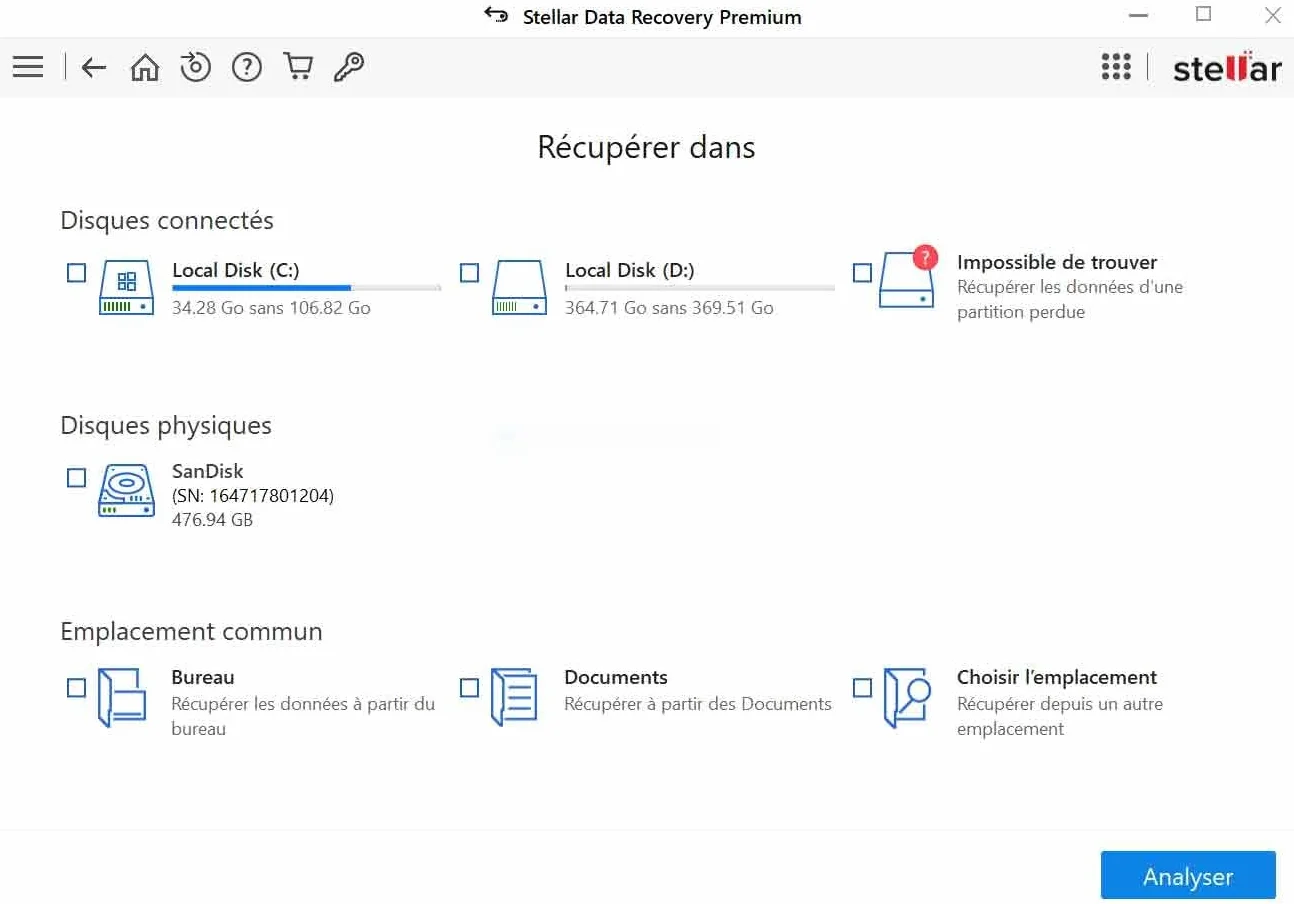
Task: Return to the home screen icon
Action: pyautogui.click(x=145, y=67)
